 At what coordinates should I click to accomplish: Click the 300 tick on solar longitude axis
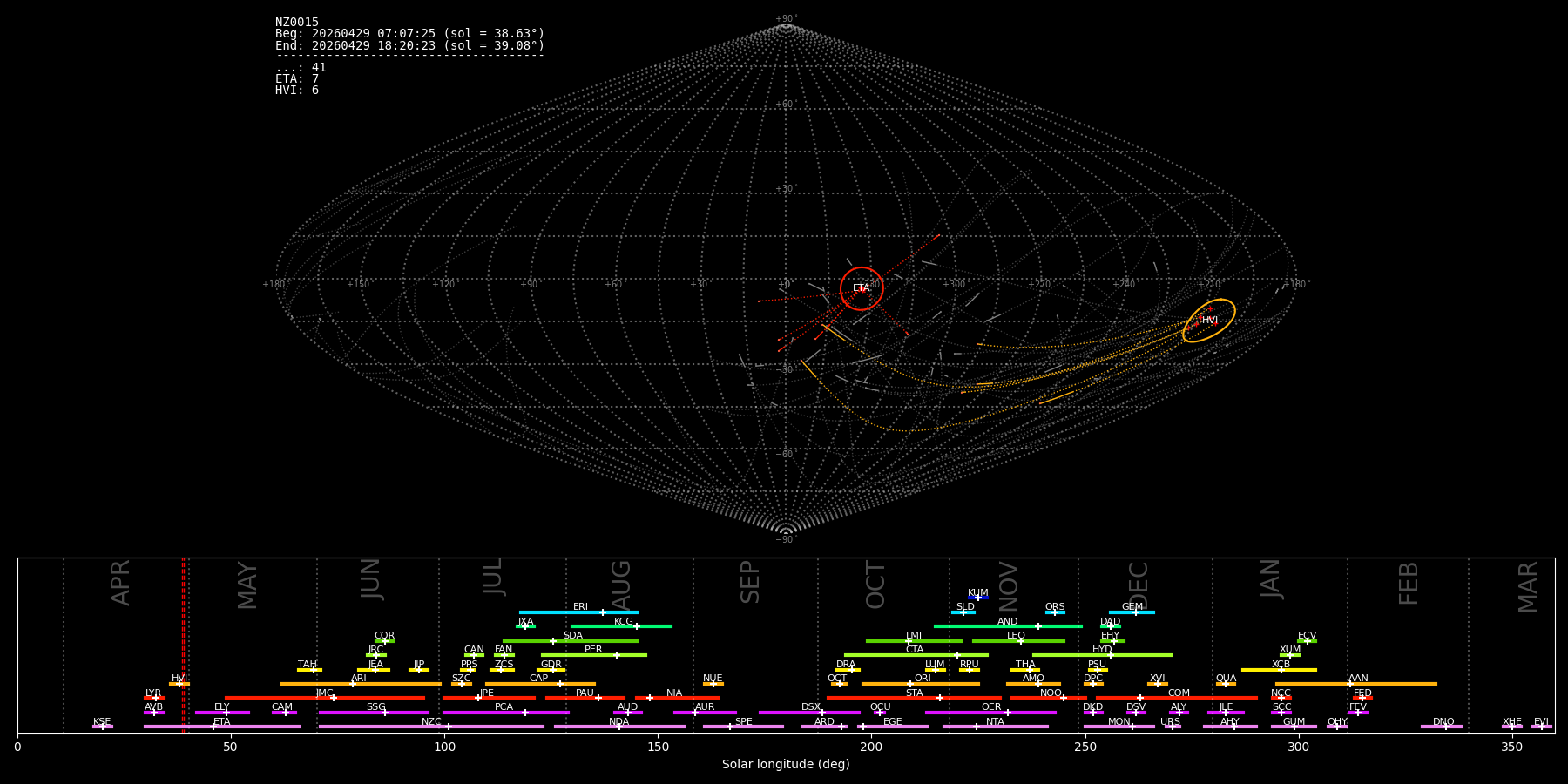point(1298,747)
